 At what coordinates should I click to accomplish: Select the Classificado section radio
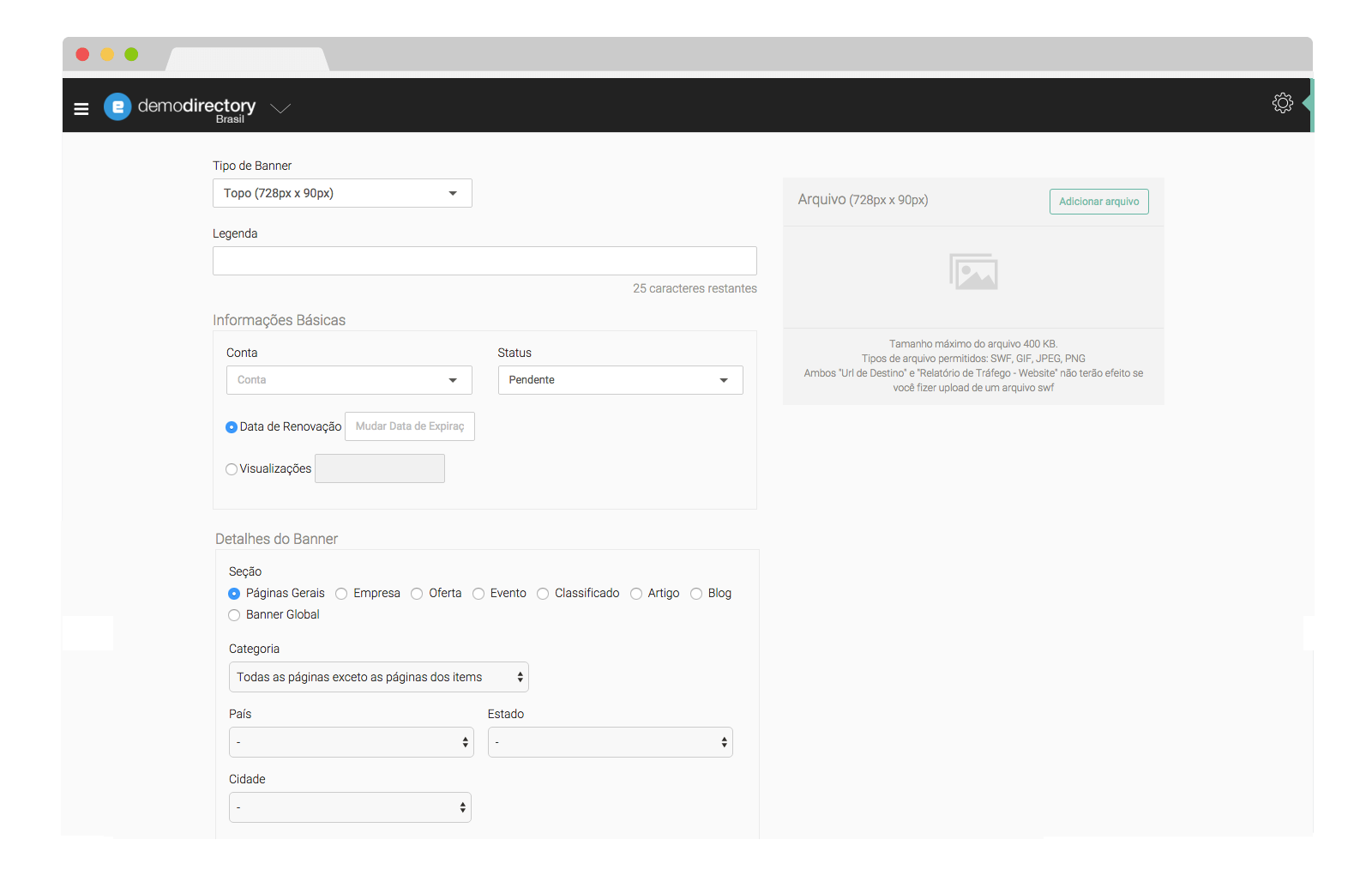point(543,594)
